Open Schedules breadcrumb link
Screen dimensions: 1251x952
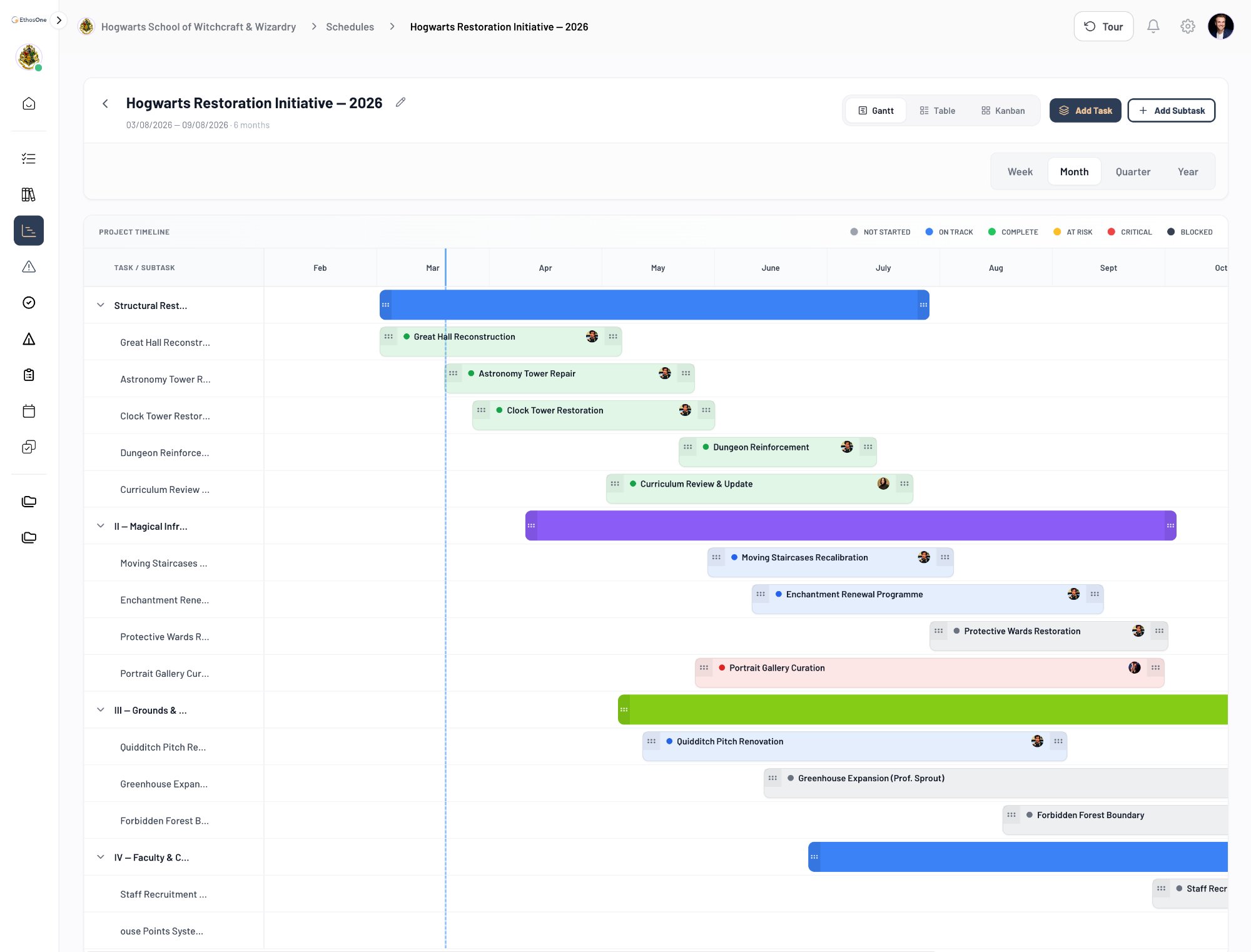[350, 27]
